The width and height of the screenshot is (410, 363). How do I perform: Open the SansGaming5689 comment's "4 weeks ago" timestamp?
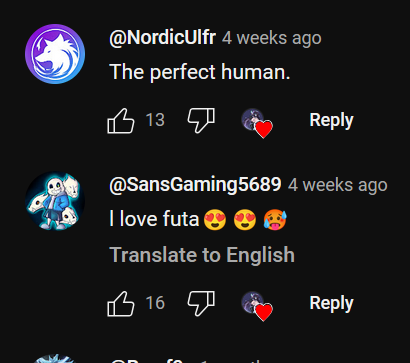[338, 185]
